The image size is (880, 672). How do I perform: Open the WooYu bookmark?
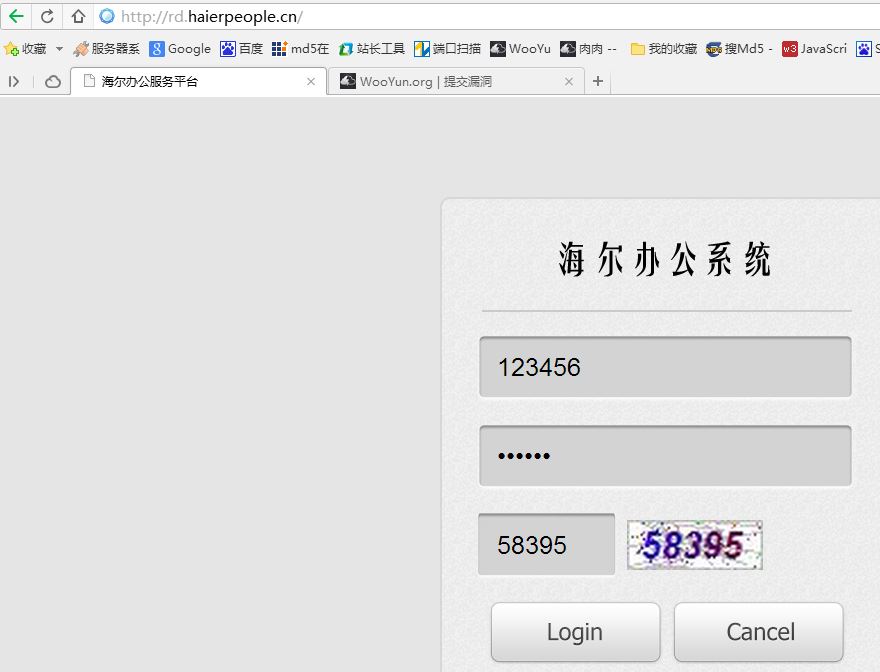click(x=520, y=49)
